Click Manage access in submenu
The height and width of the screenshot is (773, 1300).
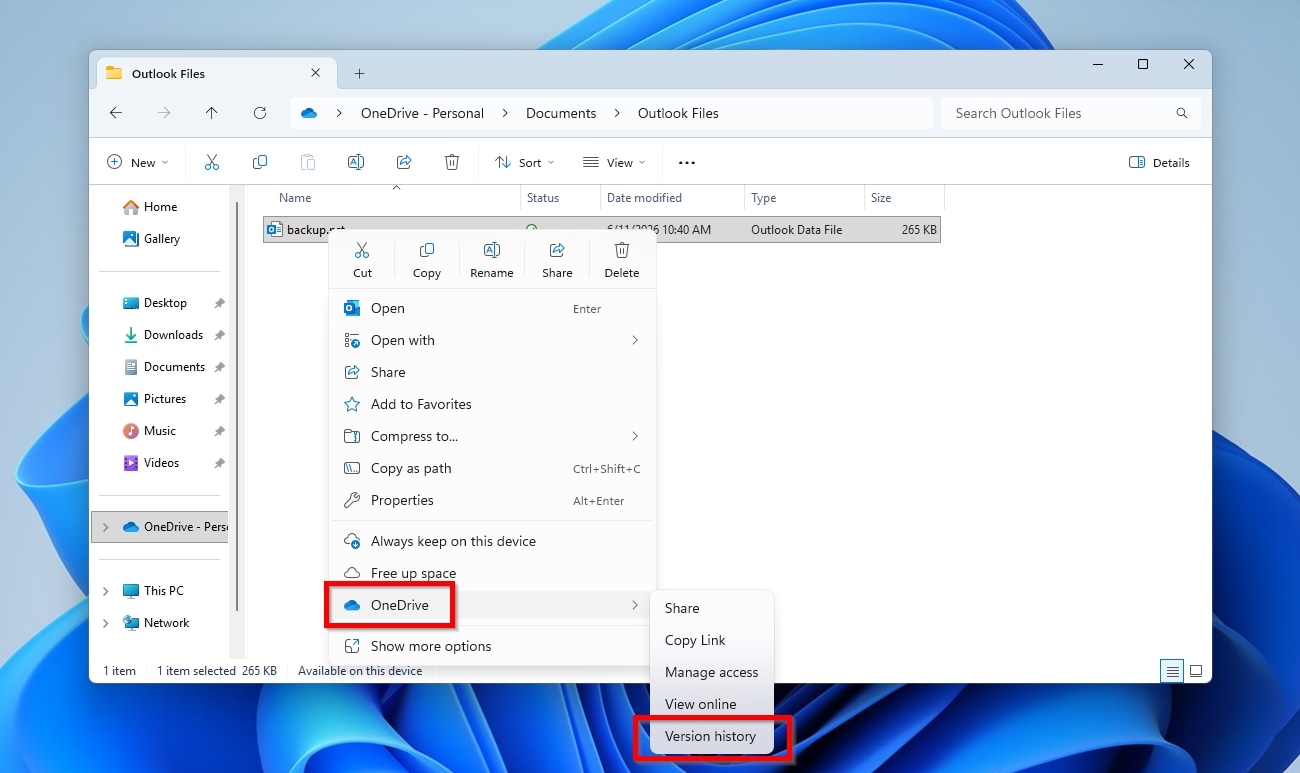711,672
